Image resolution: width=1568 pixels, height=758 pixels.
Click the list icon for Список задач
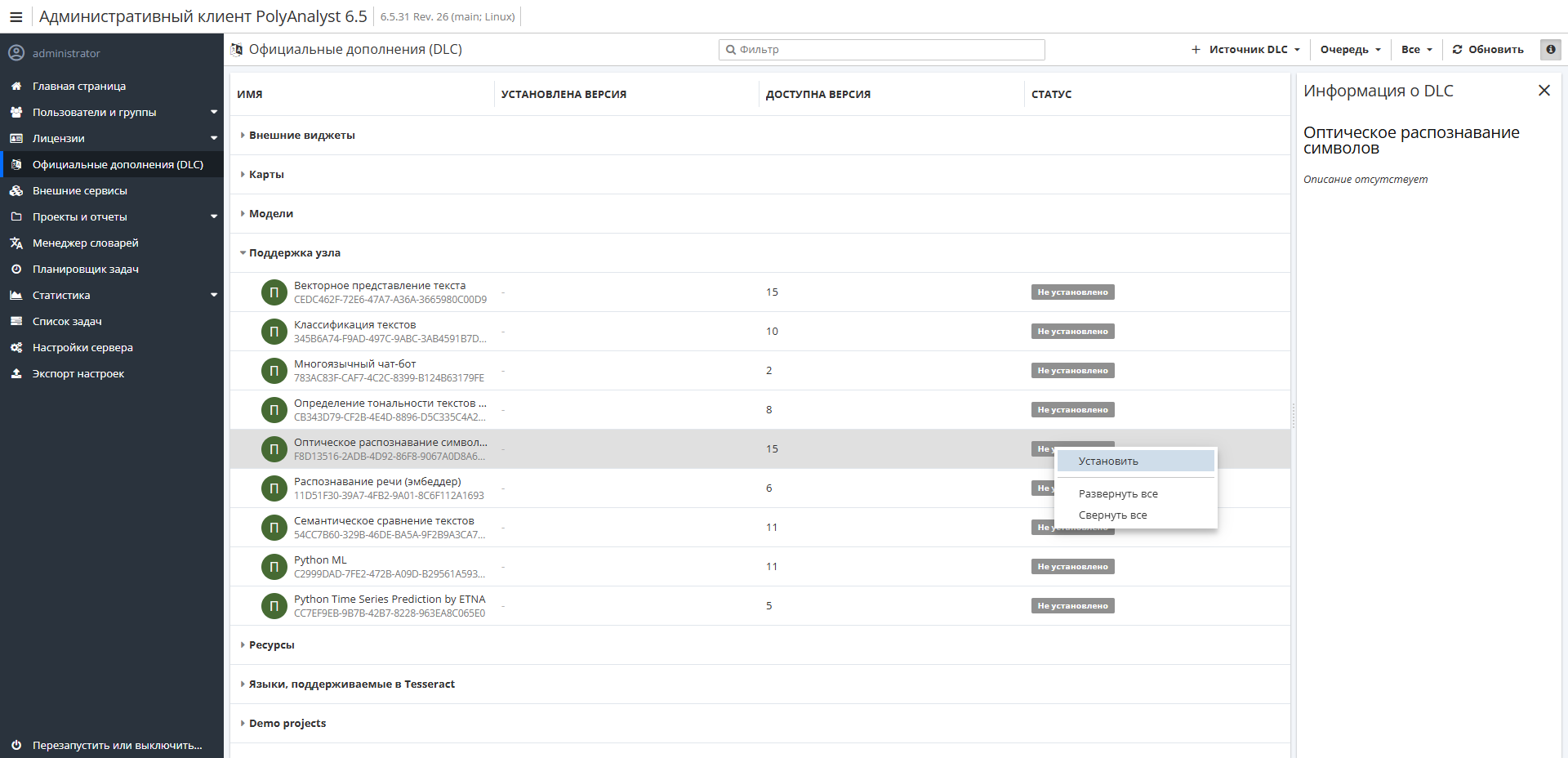(16, 321)
